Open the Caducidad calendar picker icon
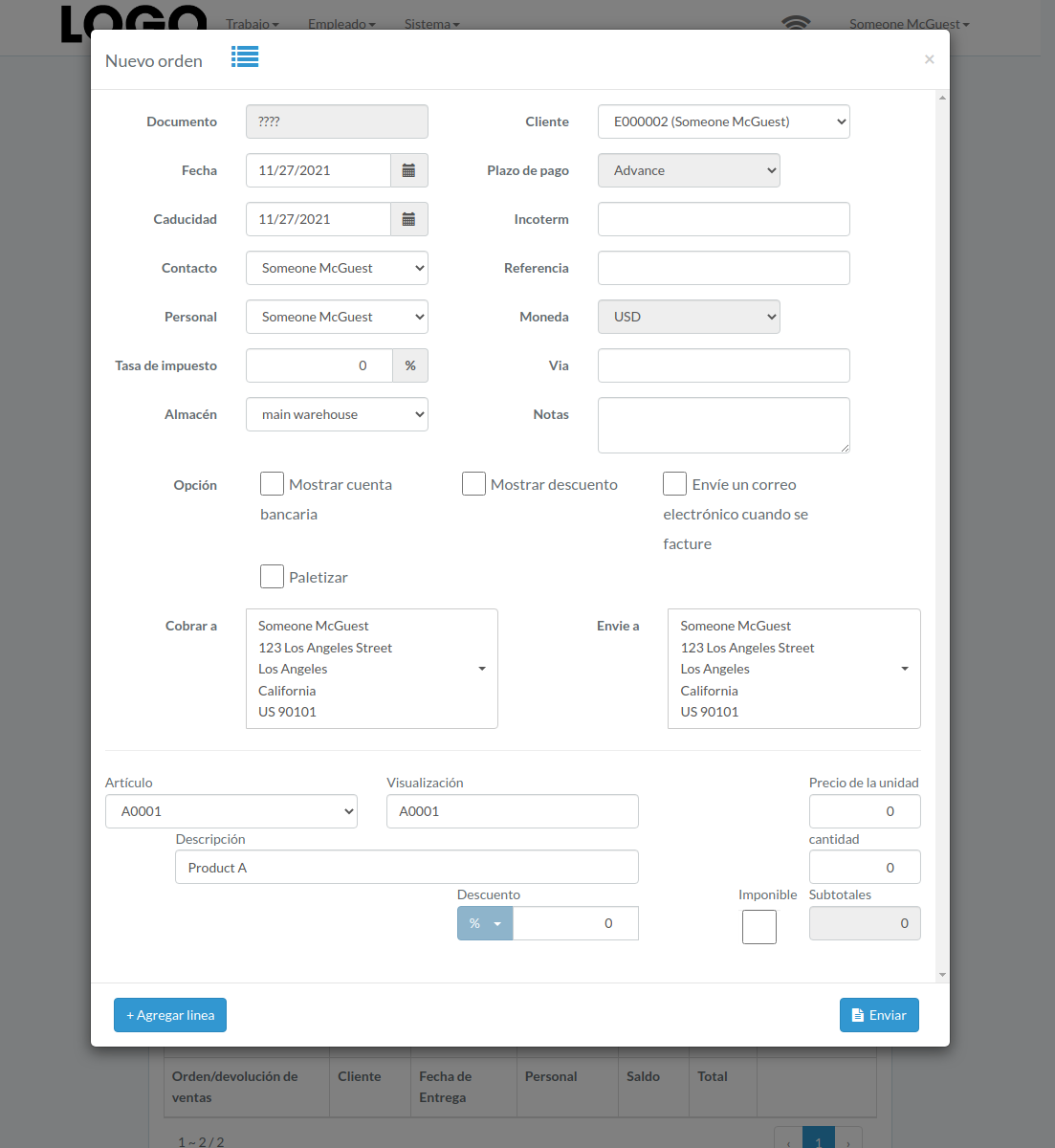The width and height of the screenshot is (1055, 1148). [x=408, y=219]
